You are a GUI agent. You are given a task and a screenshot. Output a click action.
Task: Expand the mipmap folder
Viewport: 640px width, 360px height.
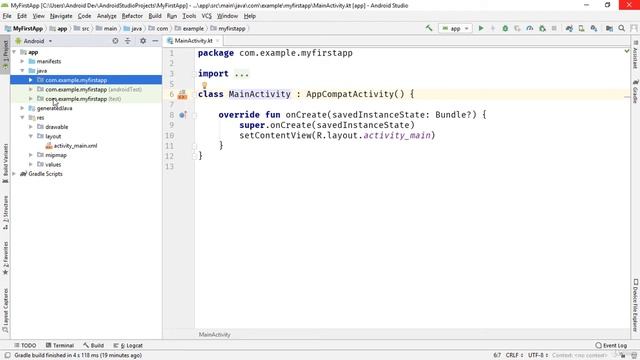(x=31, y=155)
